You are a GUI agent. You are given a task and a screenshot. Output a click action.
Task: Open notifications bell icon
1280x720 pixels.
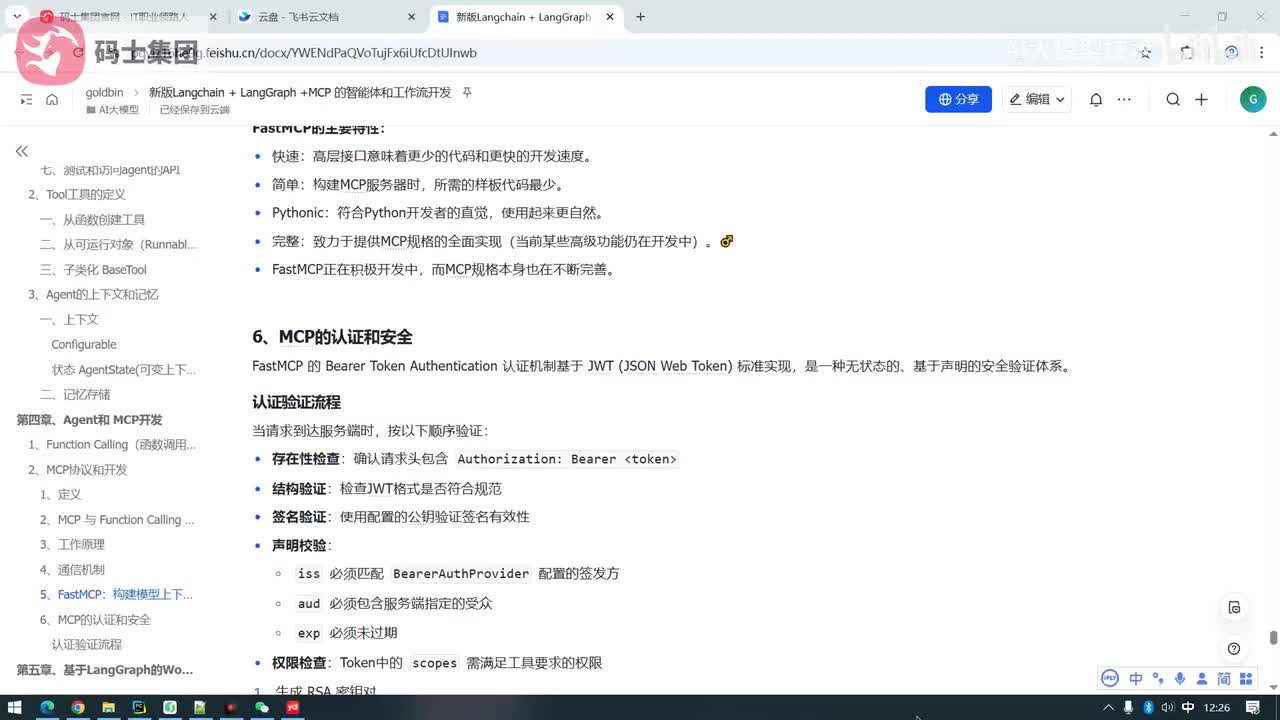pyautogui.click(x=1096, y=99)
